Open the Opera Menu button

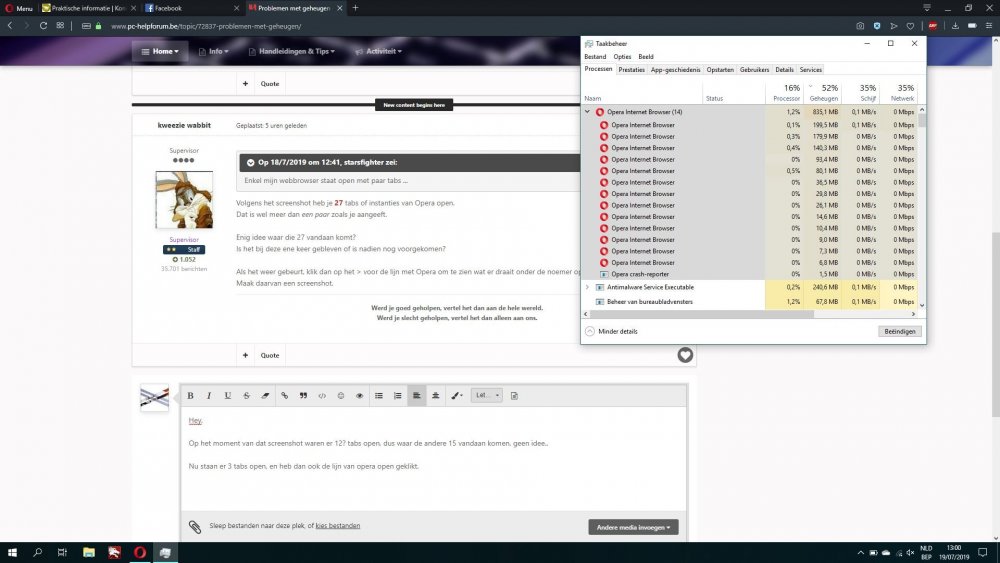(18, 8)
